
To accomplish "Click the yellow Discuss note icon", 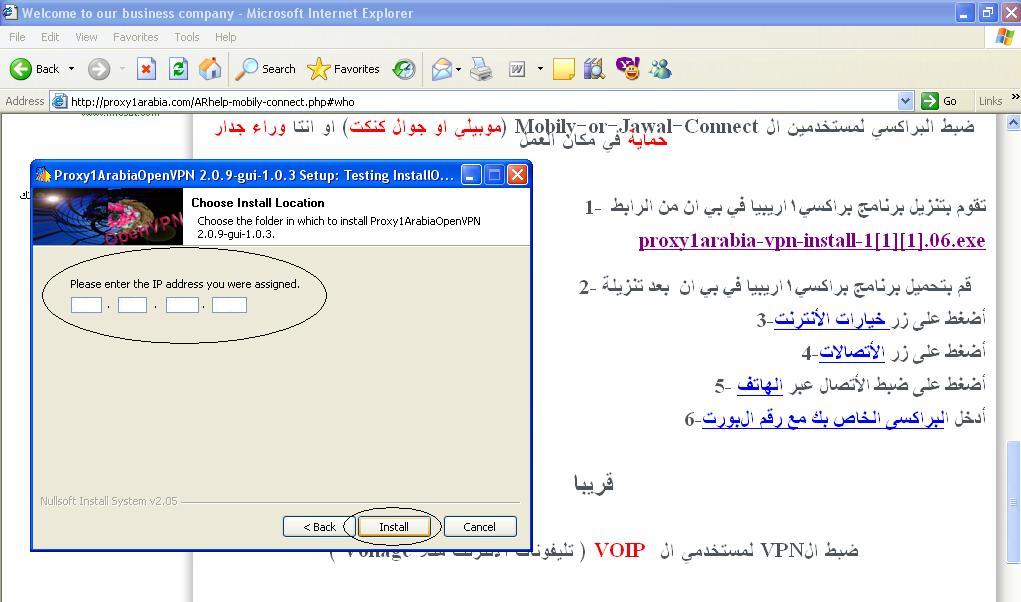I will pyautogui.click(x=564, y=68).
